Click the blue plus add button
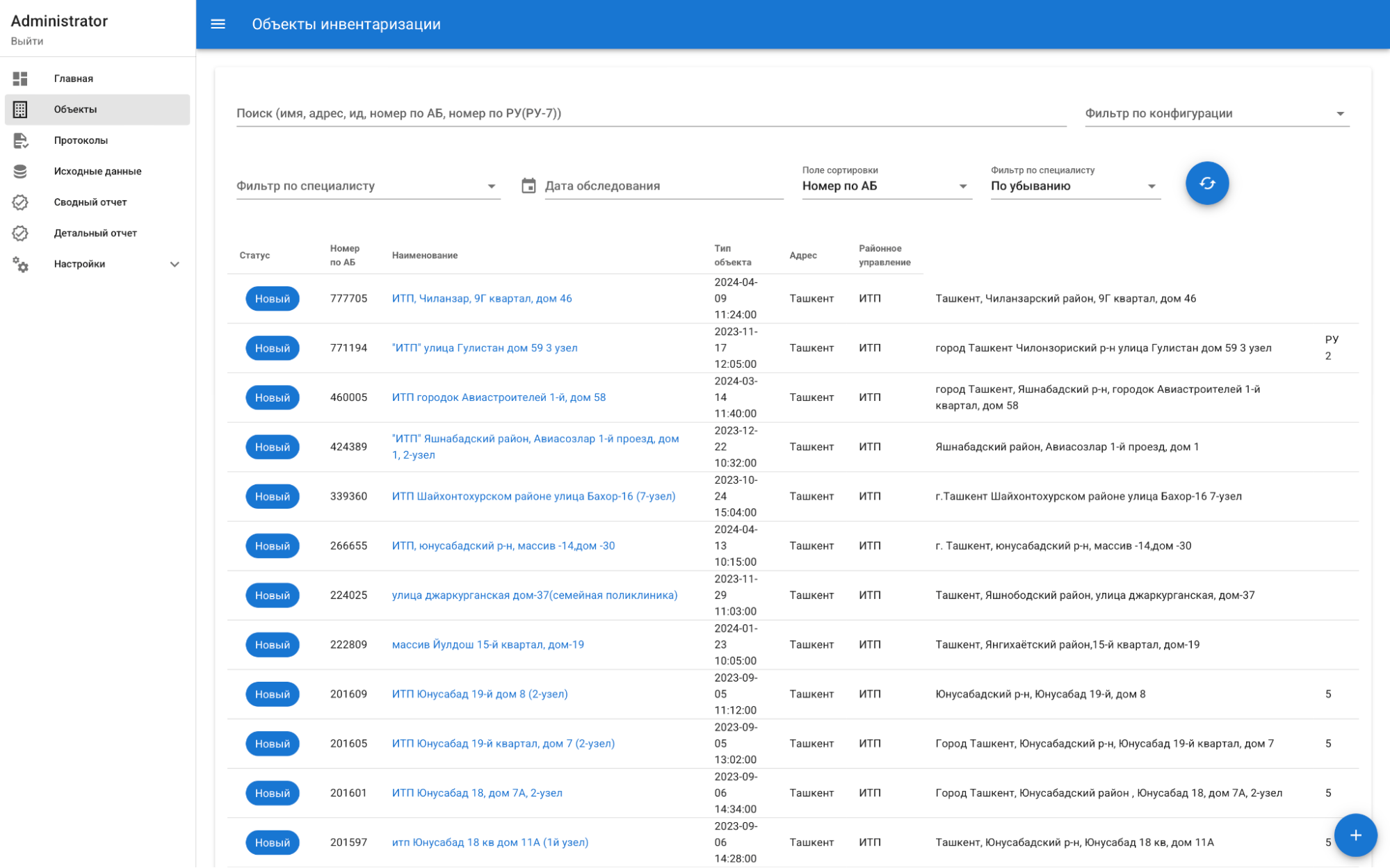 pos(1355,835)
